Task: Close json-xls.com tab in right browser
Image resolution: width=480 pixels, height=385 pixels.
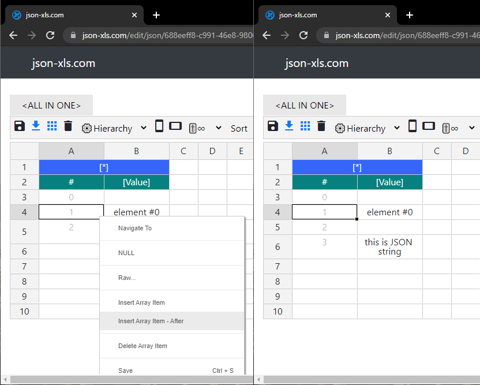Action: tap(388, 15)
